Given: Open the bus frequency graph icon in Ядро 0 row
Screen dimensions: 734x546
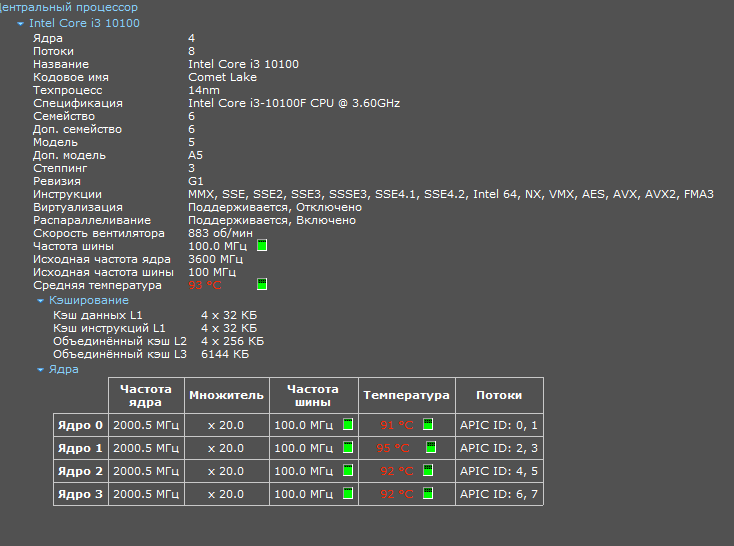Looking at the screenshot, I should (x=348, y=424).
